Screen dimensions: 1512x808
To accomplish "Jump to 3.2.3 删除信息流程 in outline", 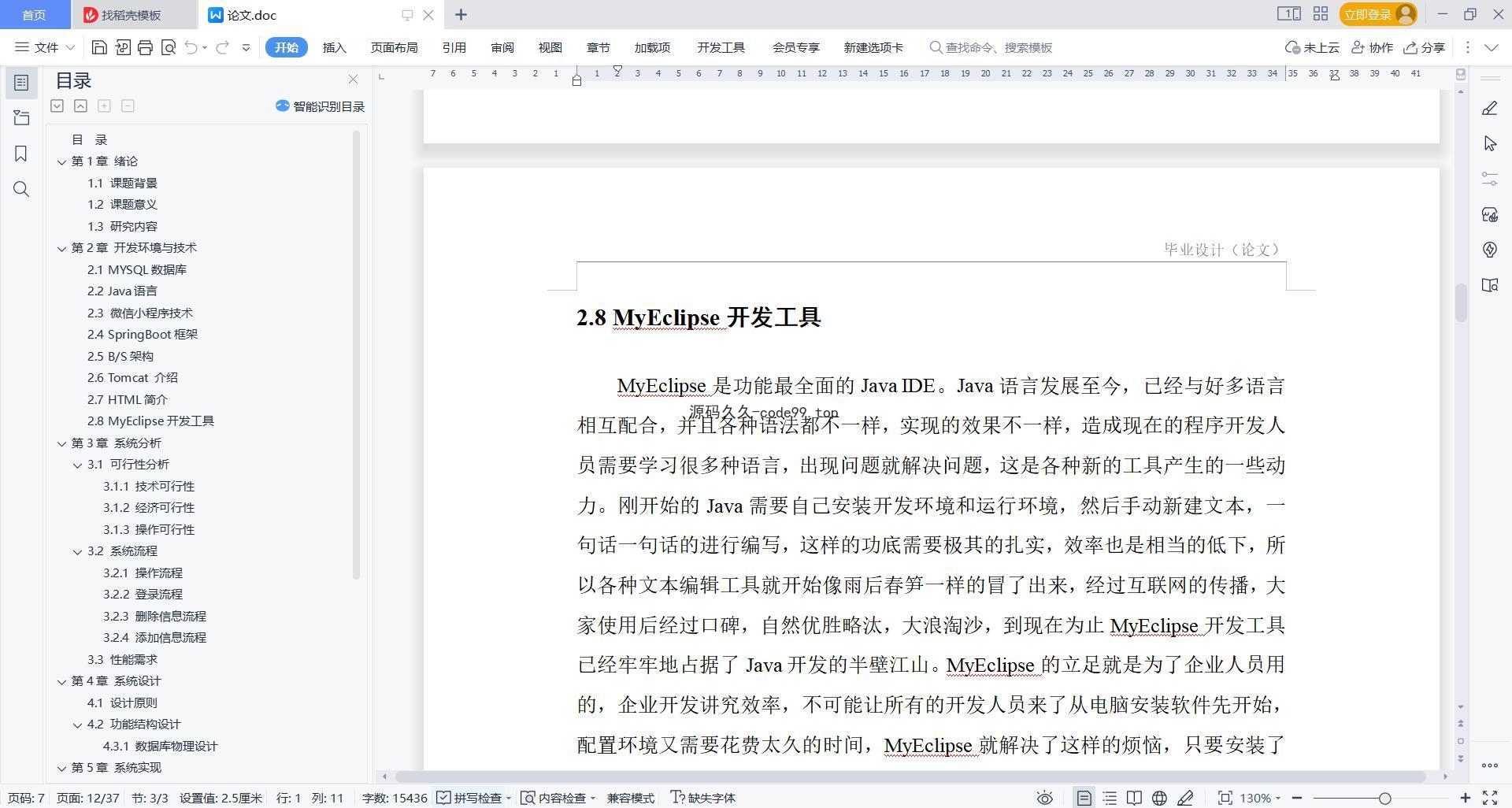I will point(154,617).
